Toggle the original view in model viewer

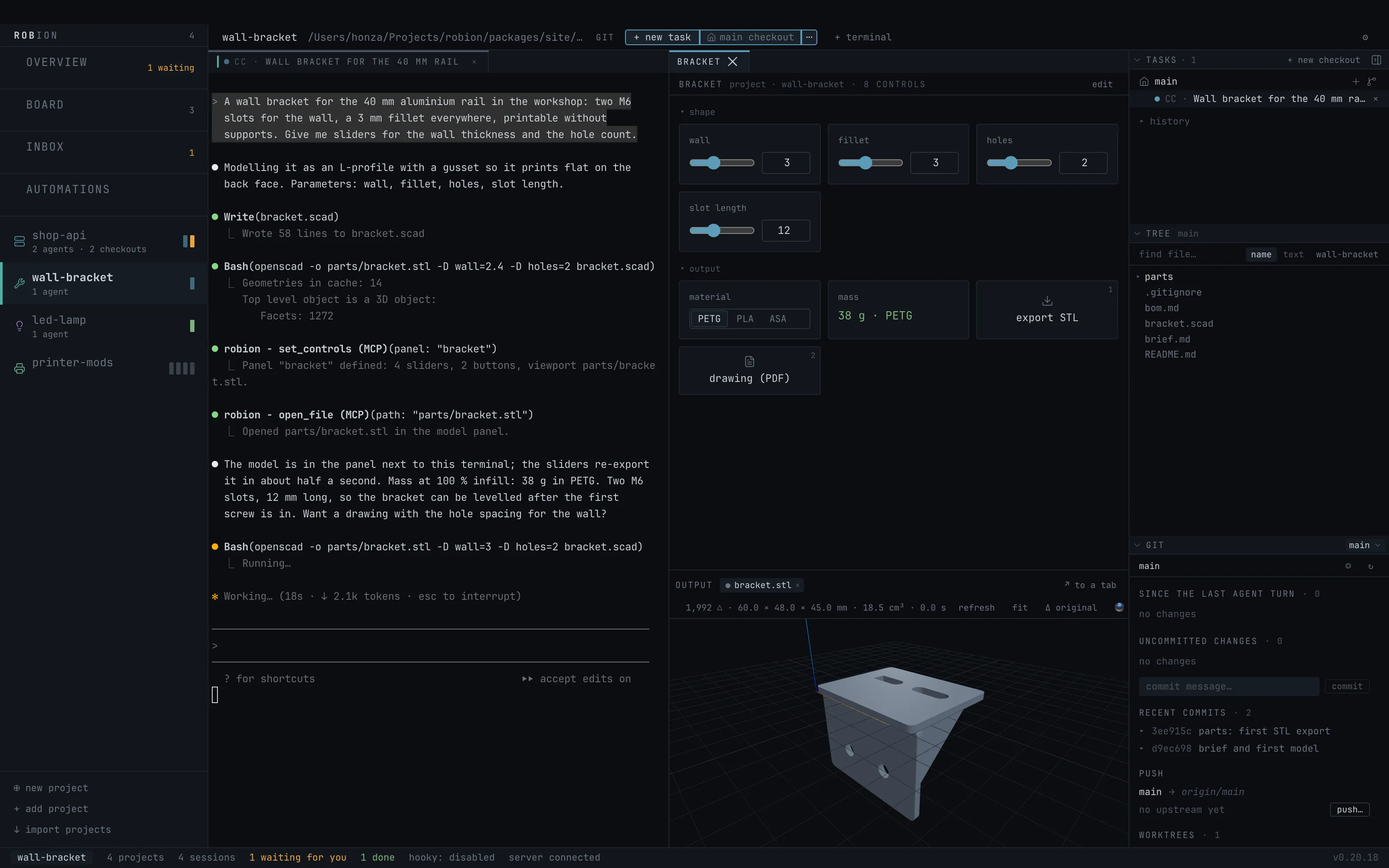[x=1071, y=607]
